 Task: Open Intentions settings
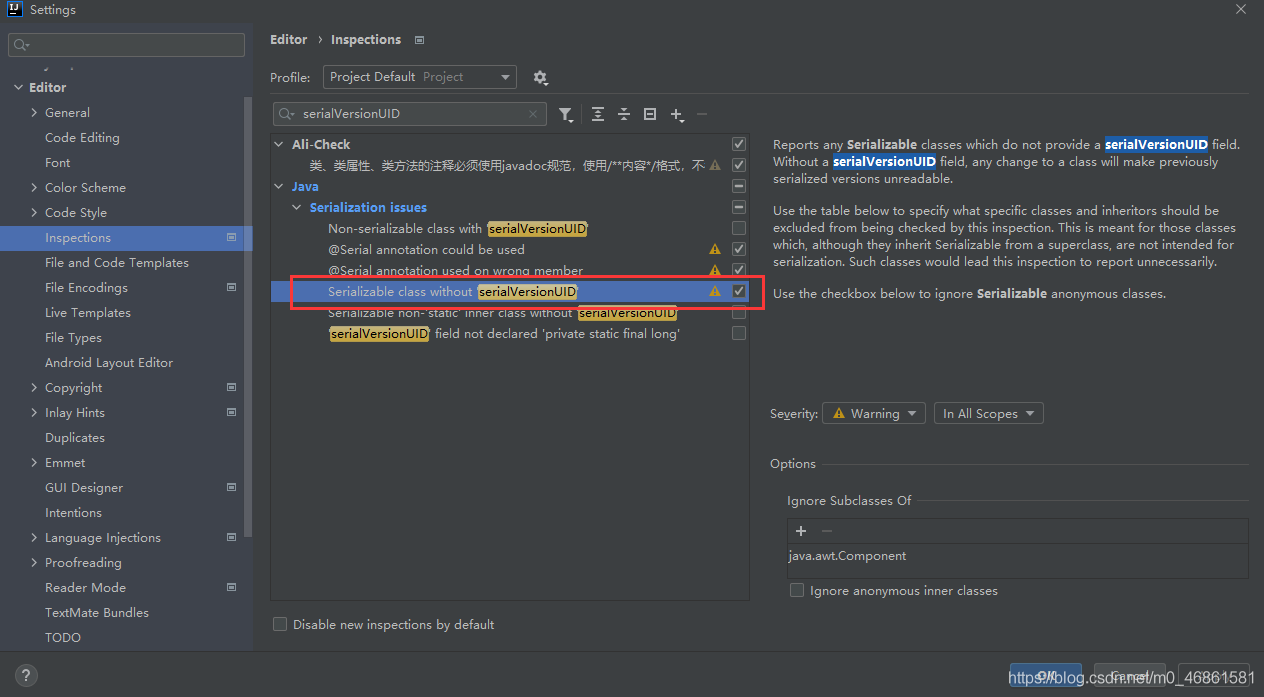pos(73,513)
